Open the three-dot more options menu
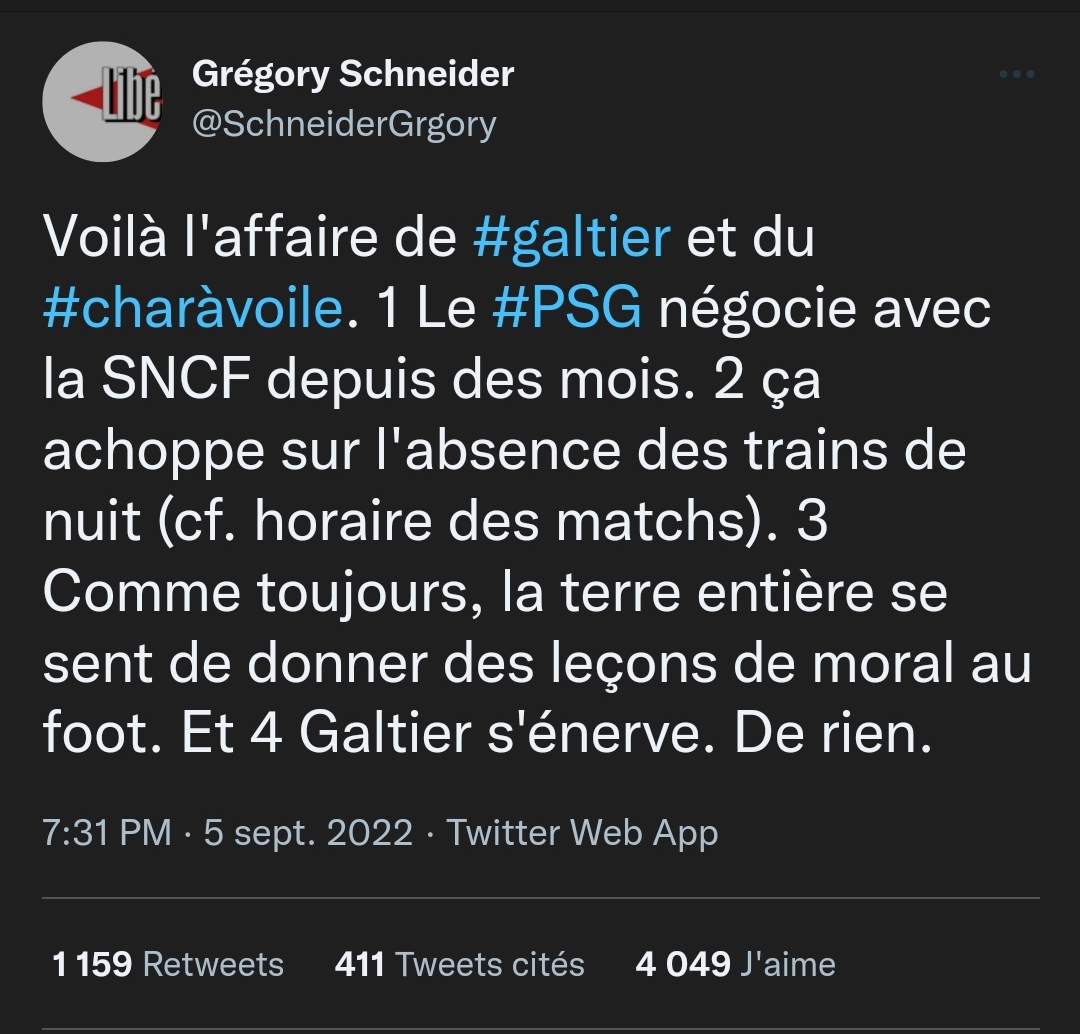The height and width of the screenshot is (1034, 1080). 1016,74
